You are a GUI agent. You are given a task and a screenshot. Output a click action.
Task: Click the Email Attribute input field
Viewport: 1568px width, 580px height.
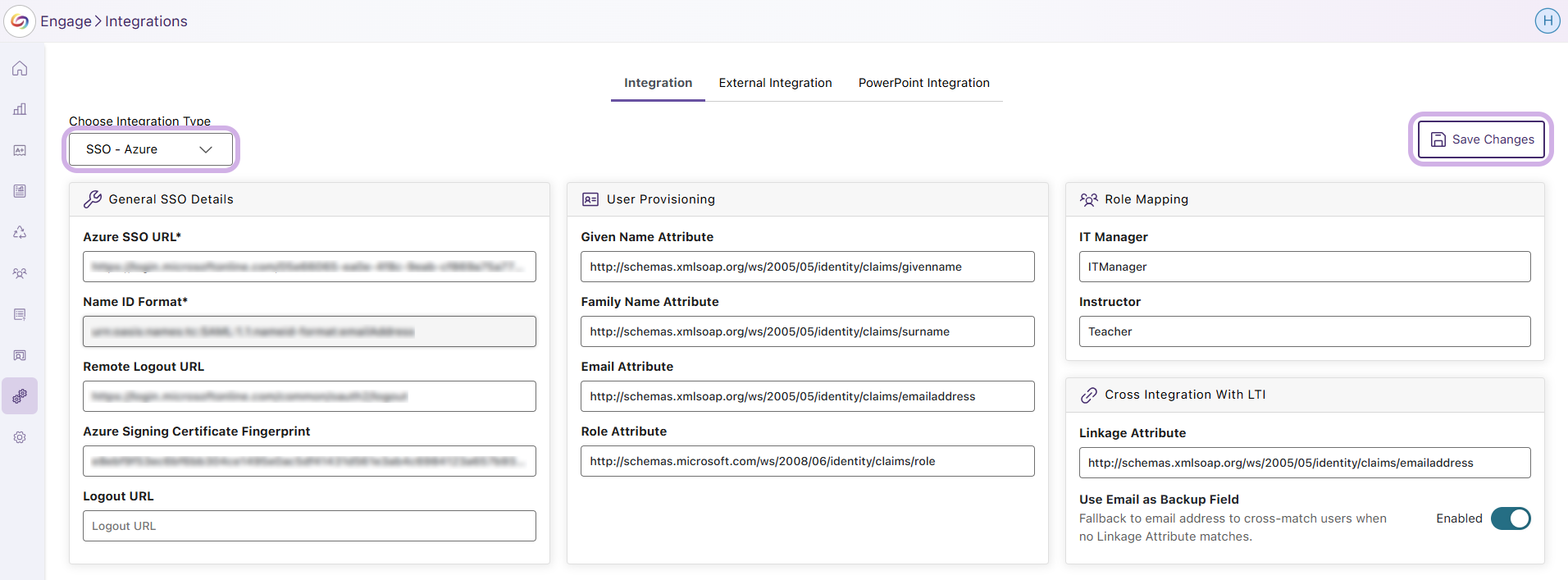[808, 396]
